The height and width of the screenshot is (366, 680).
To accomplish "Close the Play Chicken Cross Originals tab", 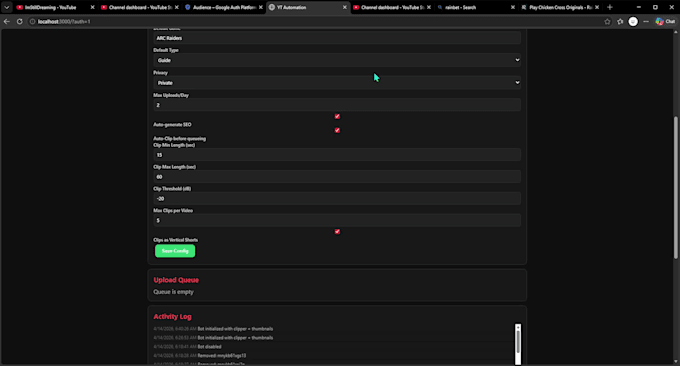I will tap(597, 7).
